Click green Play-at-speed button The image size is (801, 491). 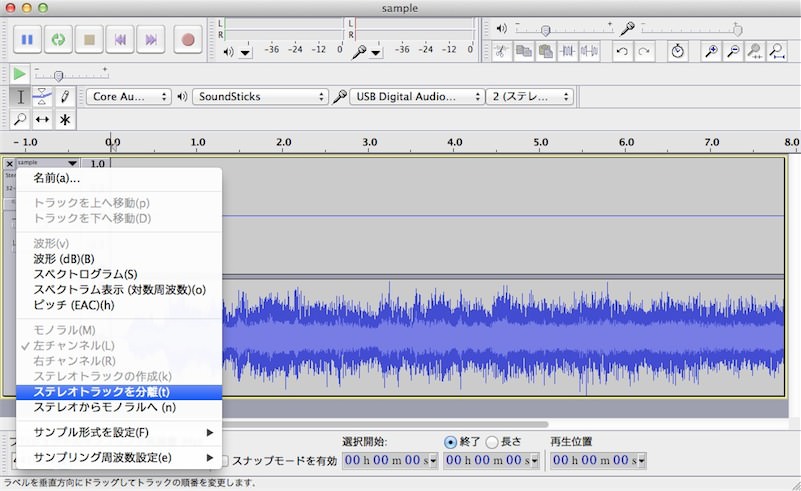point(19,74)
